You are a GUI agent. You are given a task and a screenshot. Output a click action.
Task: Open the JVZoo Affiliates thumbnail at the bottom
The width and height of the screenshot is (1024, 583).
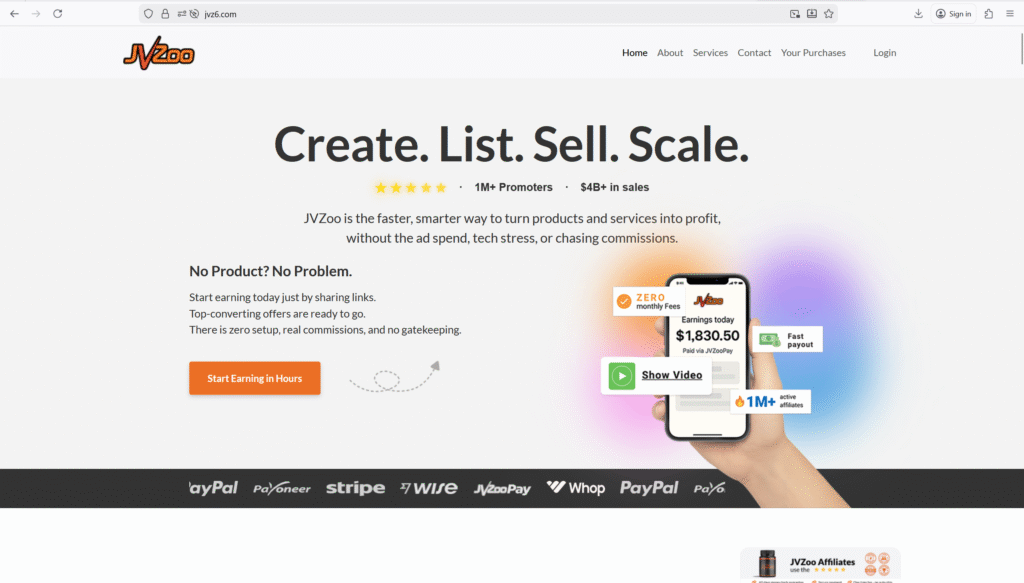820,565
